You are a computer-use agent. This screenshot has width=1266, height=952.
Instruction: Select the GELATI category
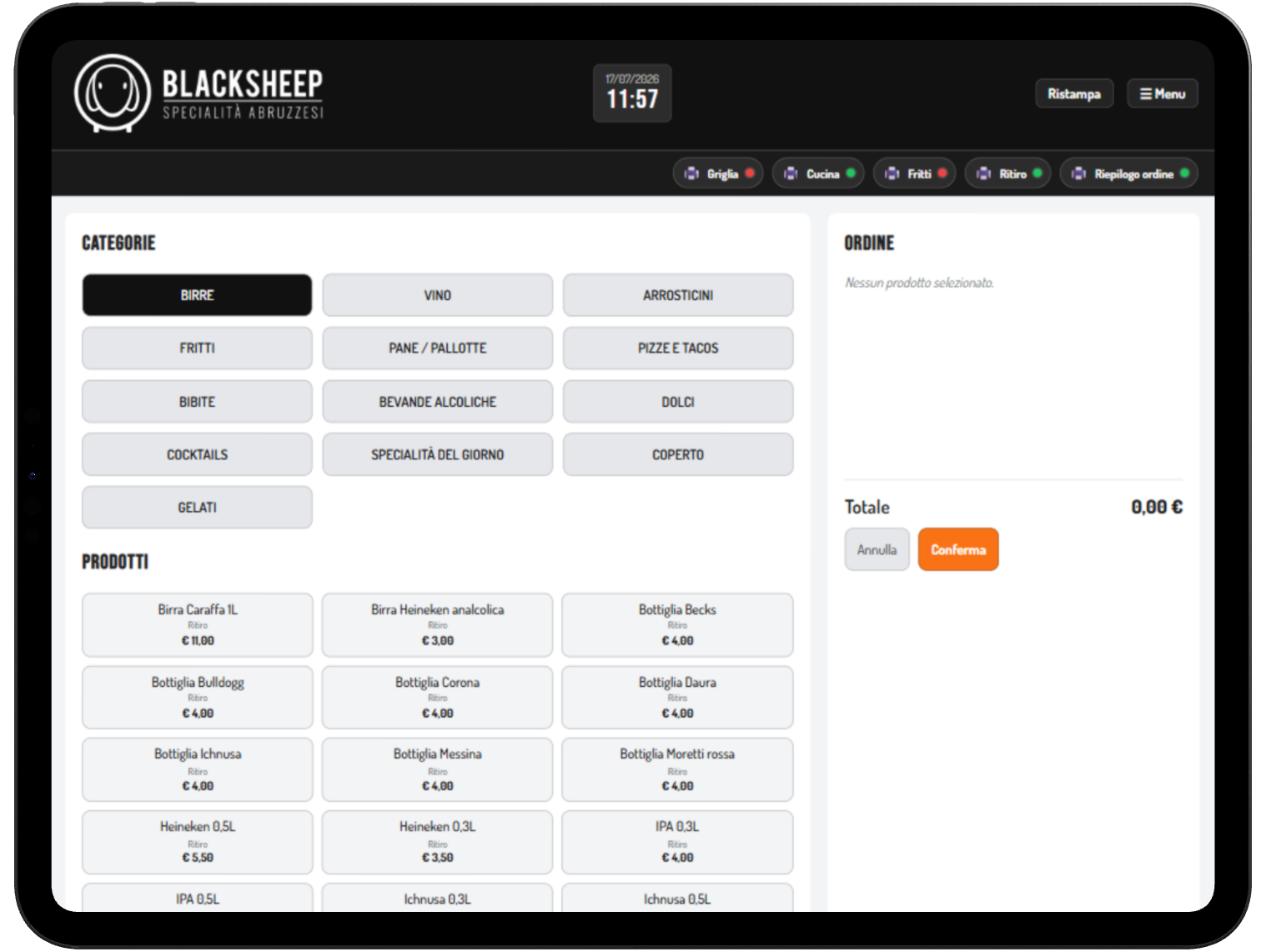coord(197,507)
